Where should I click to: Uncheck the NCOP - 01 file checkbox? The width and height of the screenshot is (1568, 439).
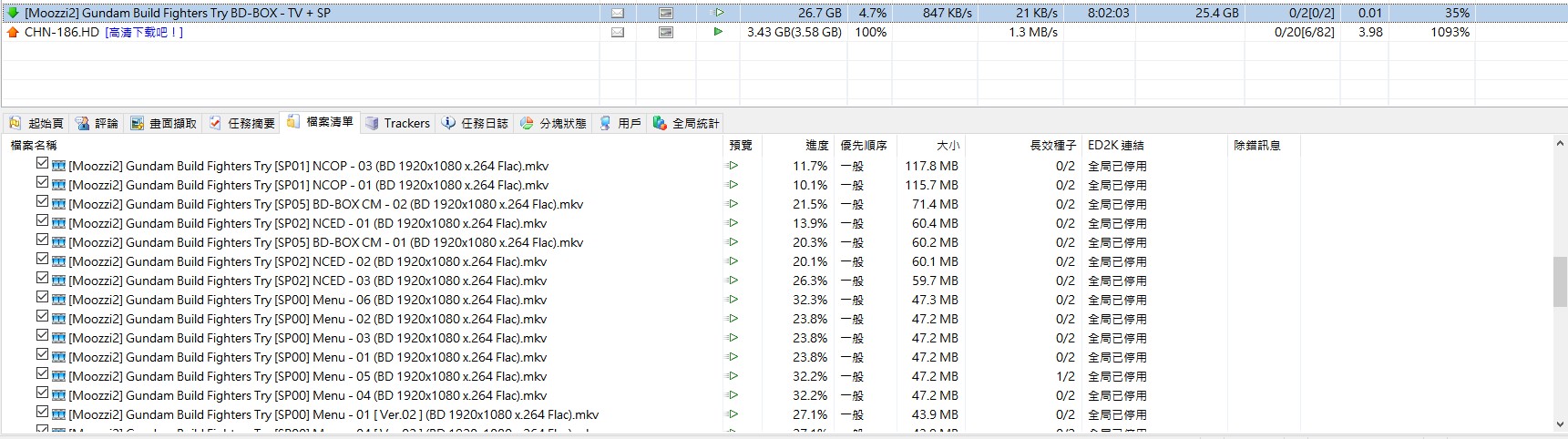[42, 182]
